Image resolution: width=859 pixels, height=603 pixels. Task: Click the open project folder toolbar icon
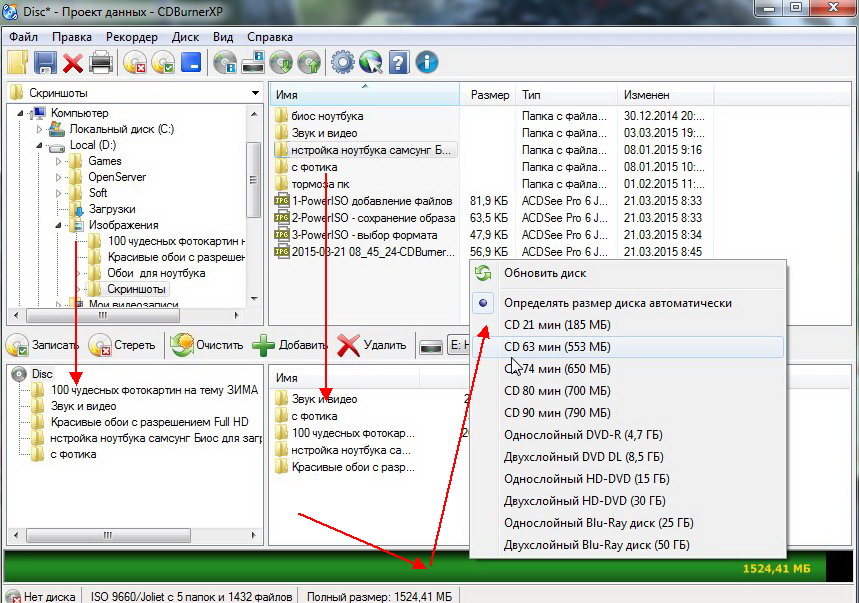click(18, 62)
